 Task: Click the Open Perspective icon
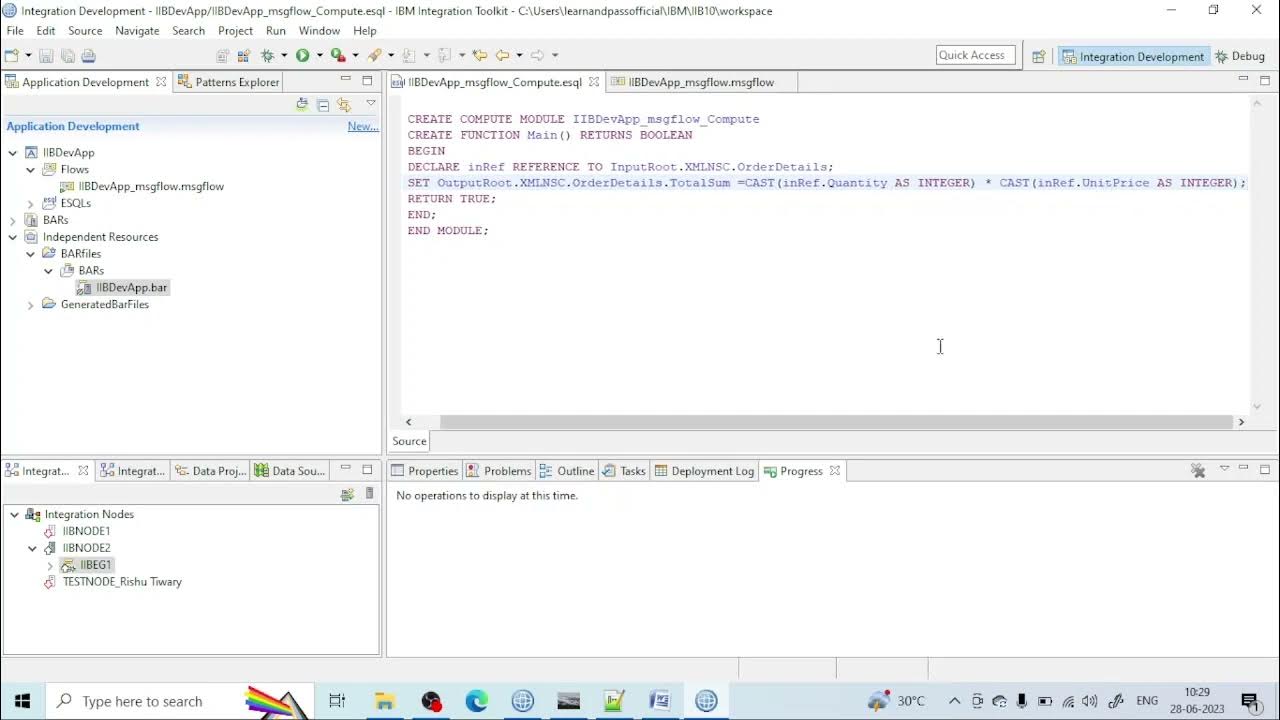click(x=1038, y=56)
